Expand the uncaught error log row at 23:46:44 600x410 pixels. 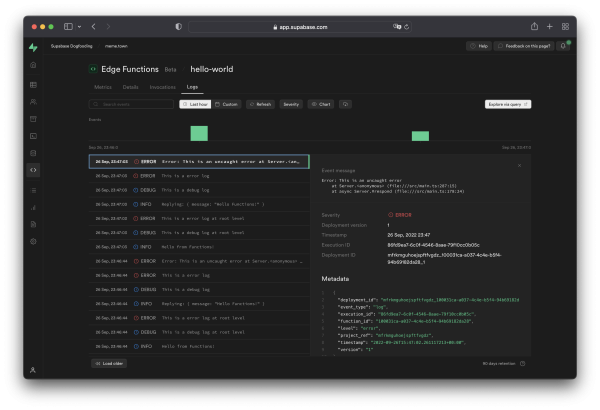(200, 260)
